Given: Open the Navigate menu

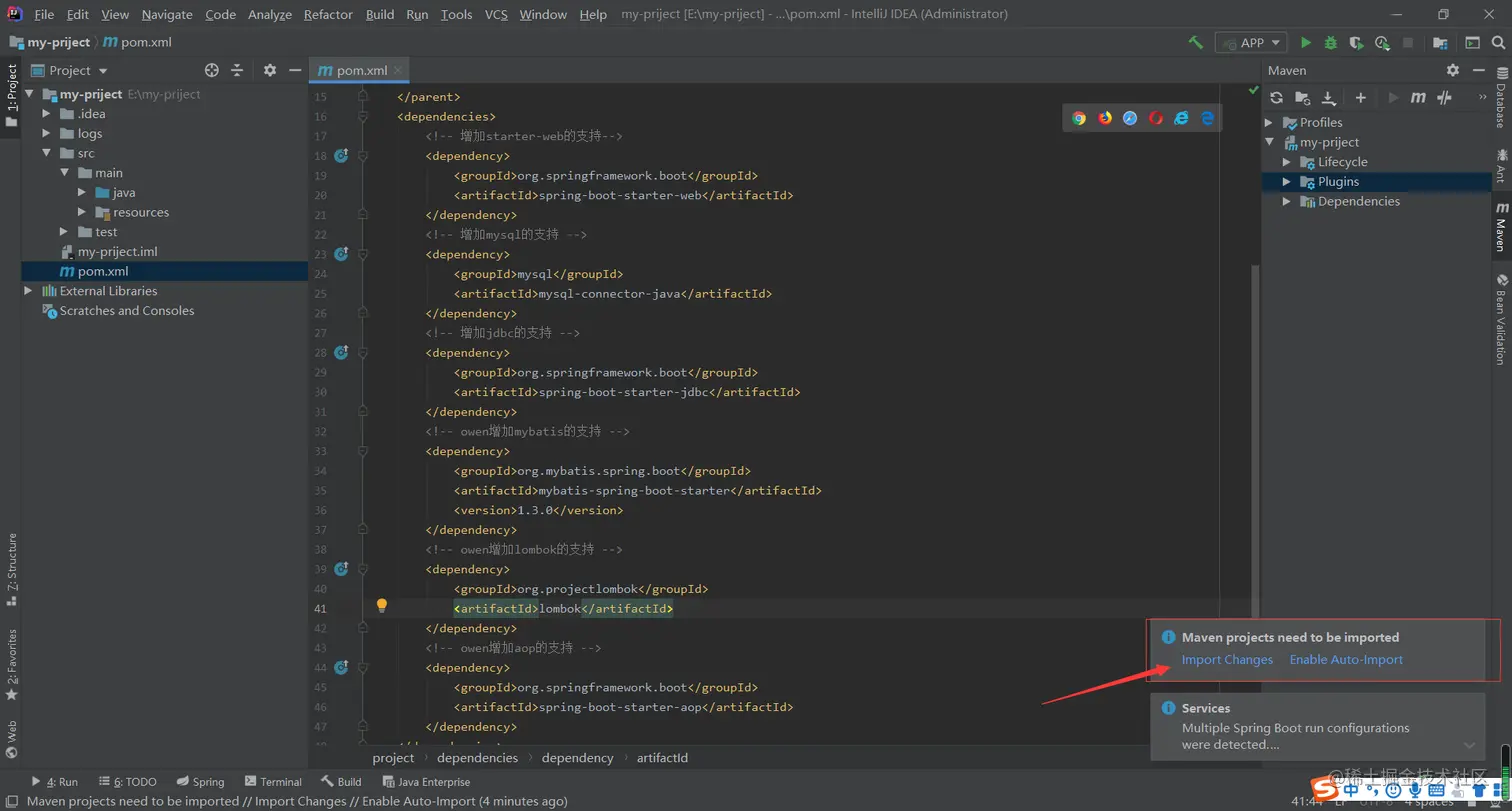Looking at the screenshot, I should coord(167,15).
